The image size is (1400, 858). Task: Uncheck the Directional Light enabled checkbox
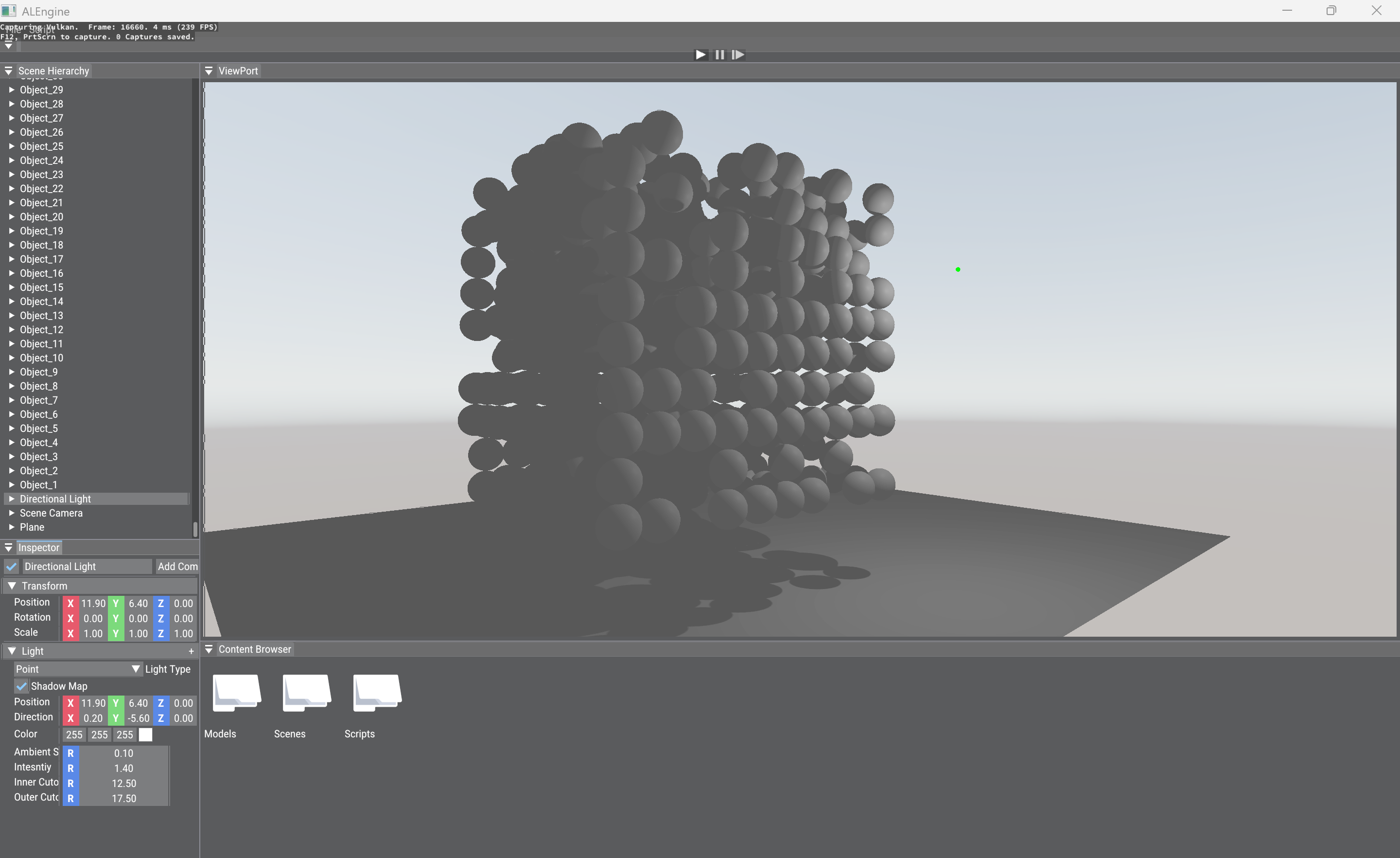click(x=11, y=566)
